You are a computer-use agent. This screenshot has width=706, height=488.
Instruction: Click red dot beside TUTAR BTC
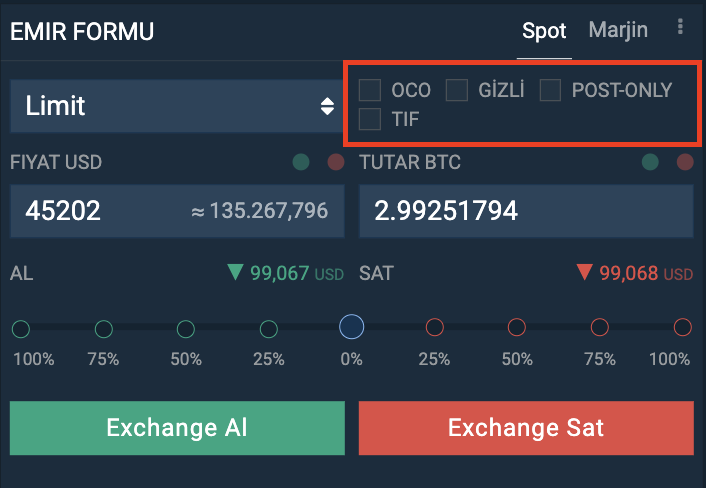pyautogui.click(x=685, y=162)
